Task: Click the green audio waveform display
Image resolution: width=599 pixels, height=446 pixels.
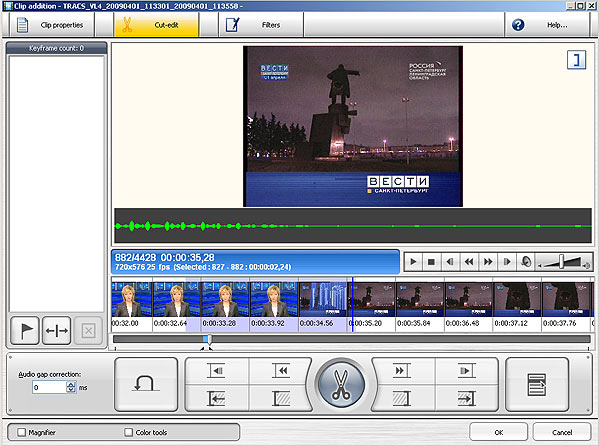Action: (x=353, y=225)
